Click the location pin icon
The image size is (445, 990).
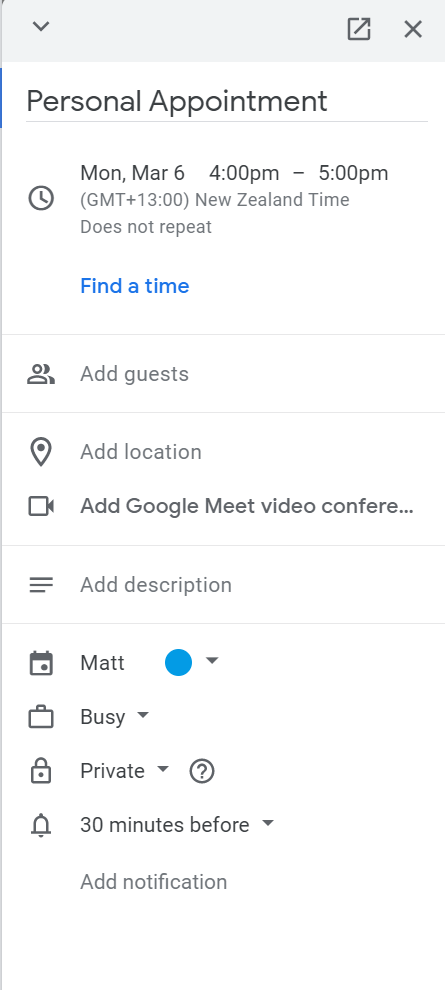(41, 452)
